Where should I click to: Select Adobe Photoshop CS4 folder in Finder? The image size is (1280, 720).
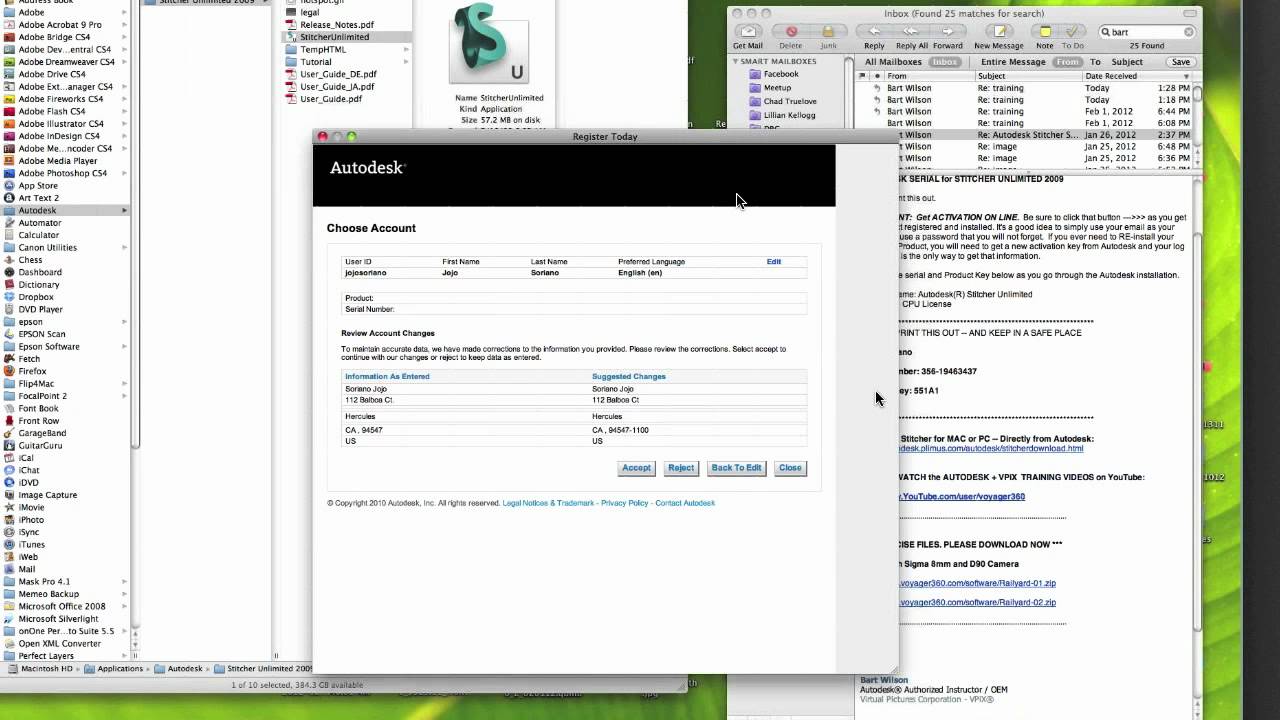tap(62, 173)
